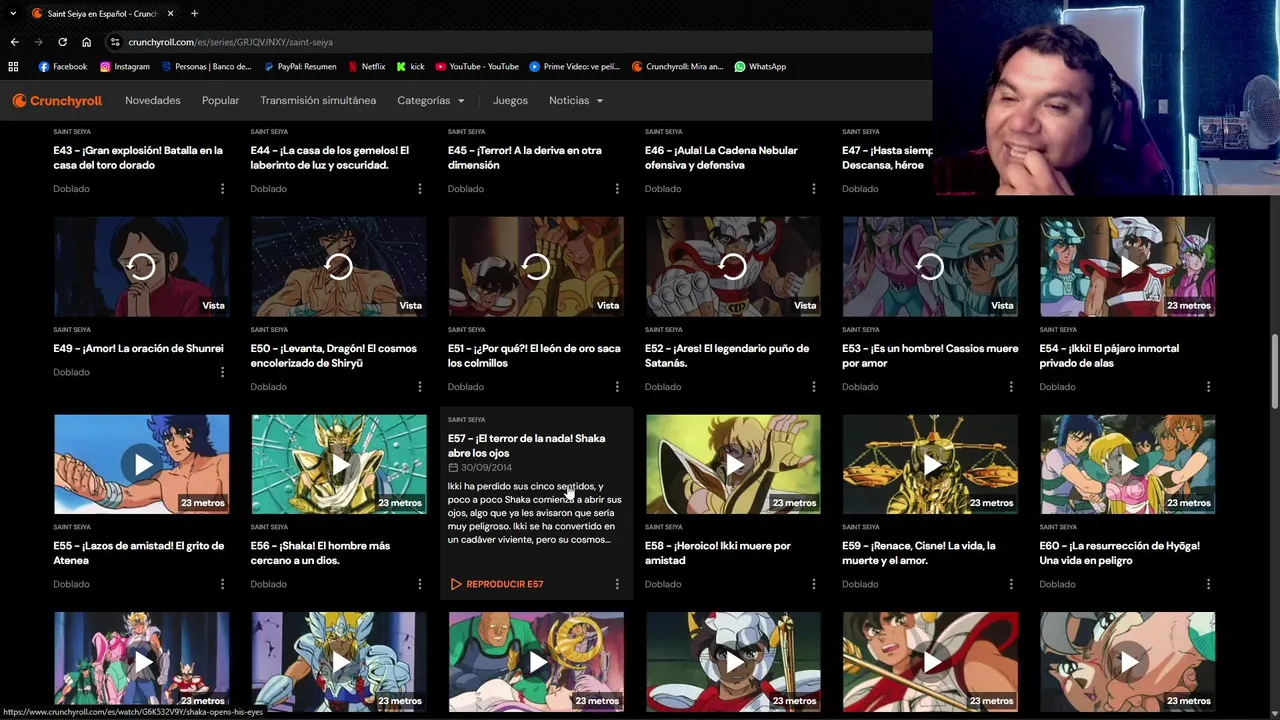Go back in browser history
The height and width of the screenshot is (720, 1280).
[14, 42]
